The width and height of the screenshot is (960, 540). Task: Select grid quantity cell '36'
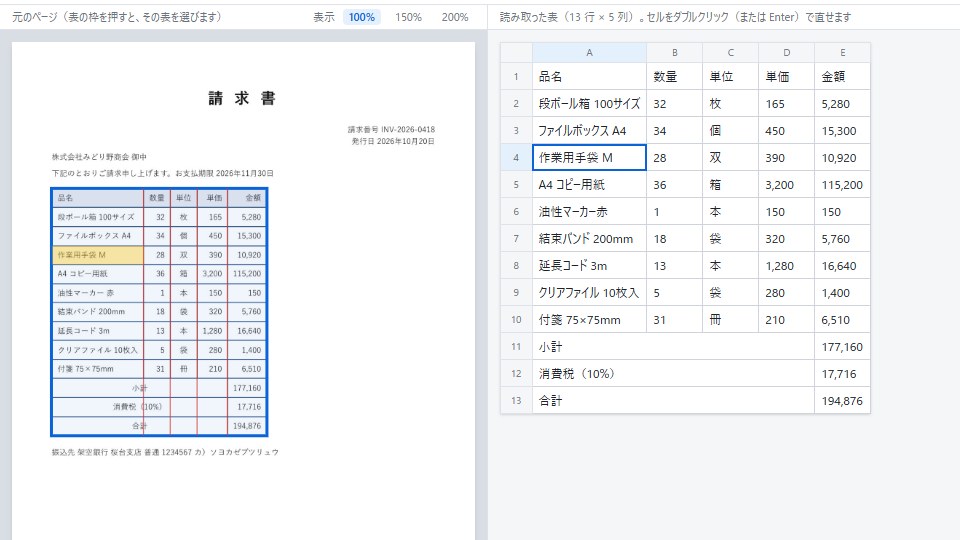tap(674, 184)
